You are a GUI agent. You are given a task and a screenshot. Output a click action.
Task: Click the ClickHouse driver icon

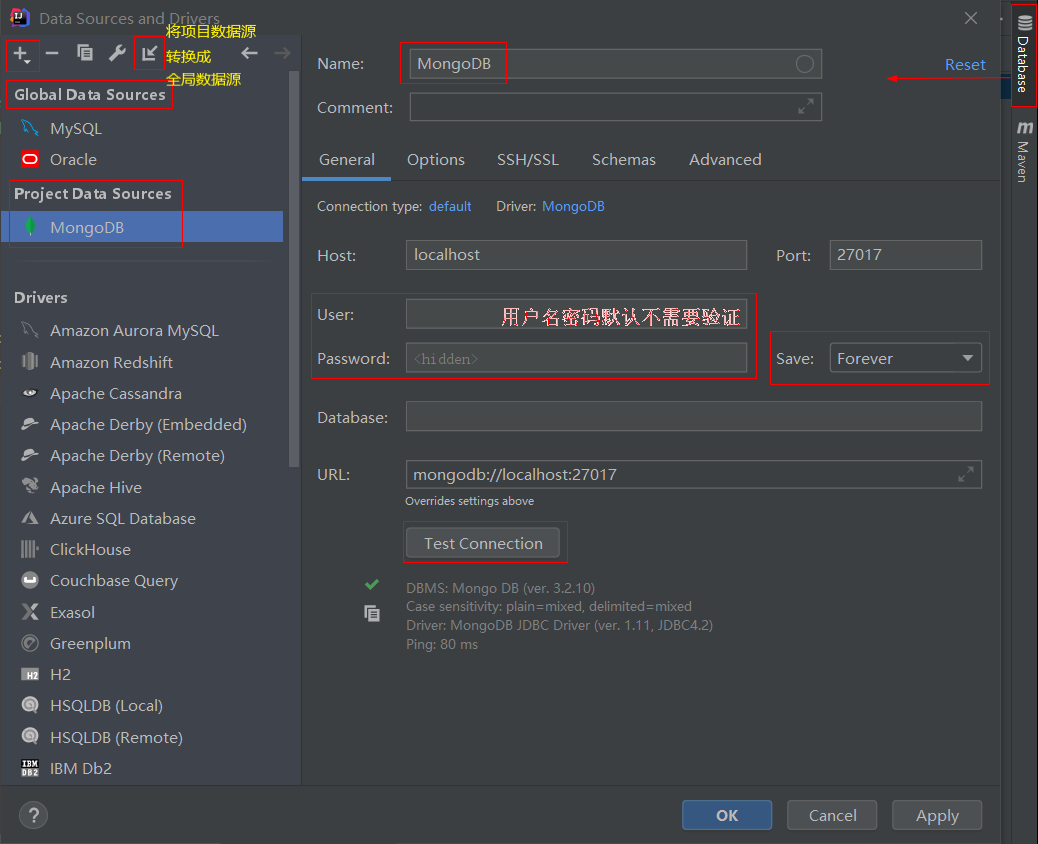click(x=30, y=549)
